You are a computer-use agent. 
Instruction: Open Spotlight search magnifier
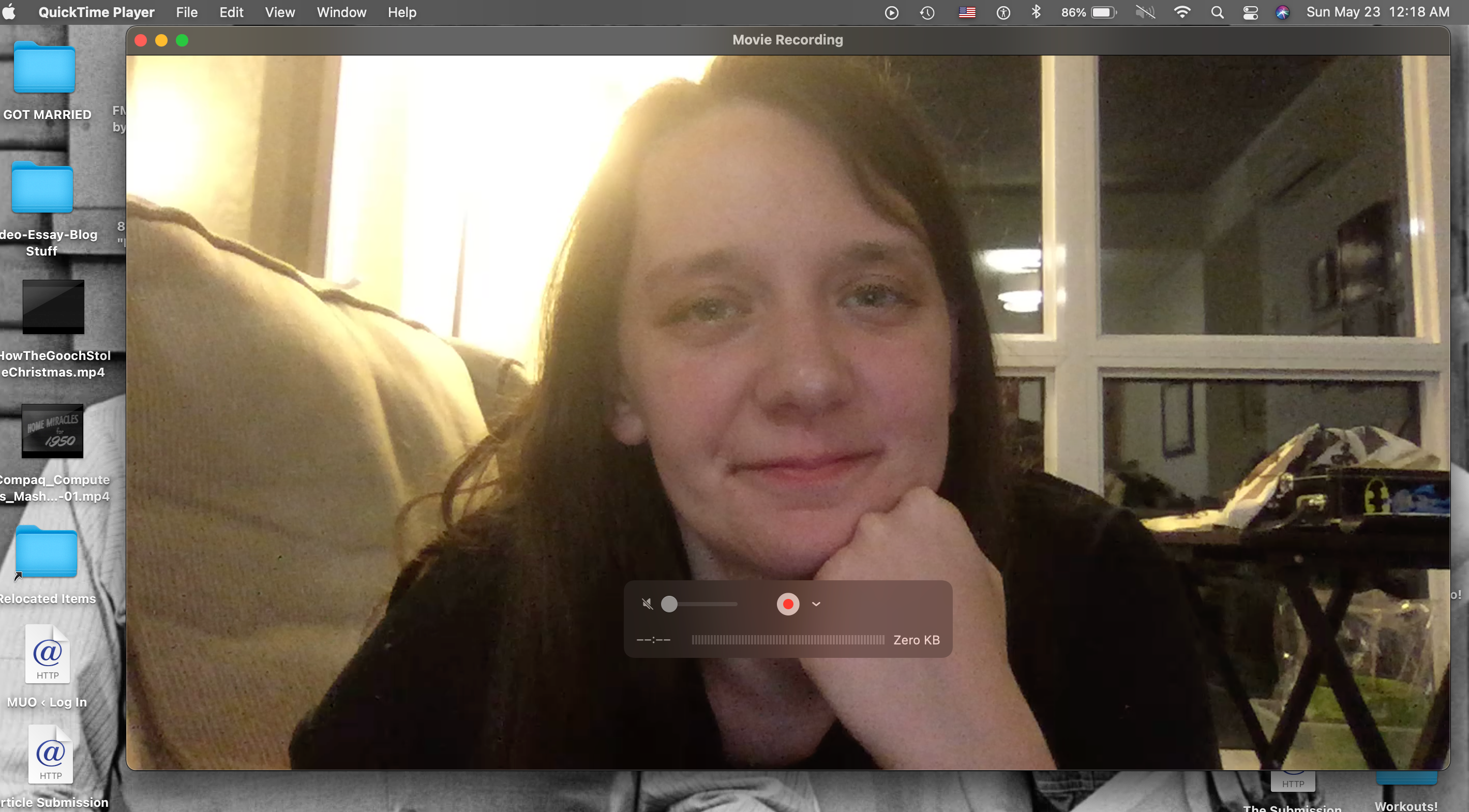1217,12
